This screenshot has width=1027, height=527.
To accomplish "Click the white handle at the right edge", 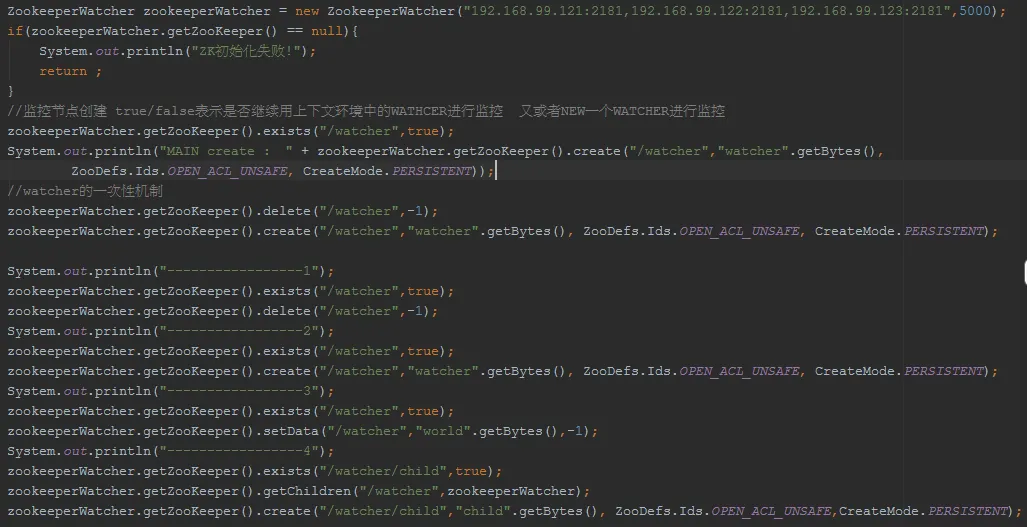I will coord(1024,272).
